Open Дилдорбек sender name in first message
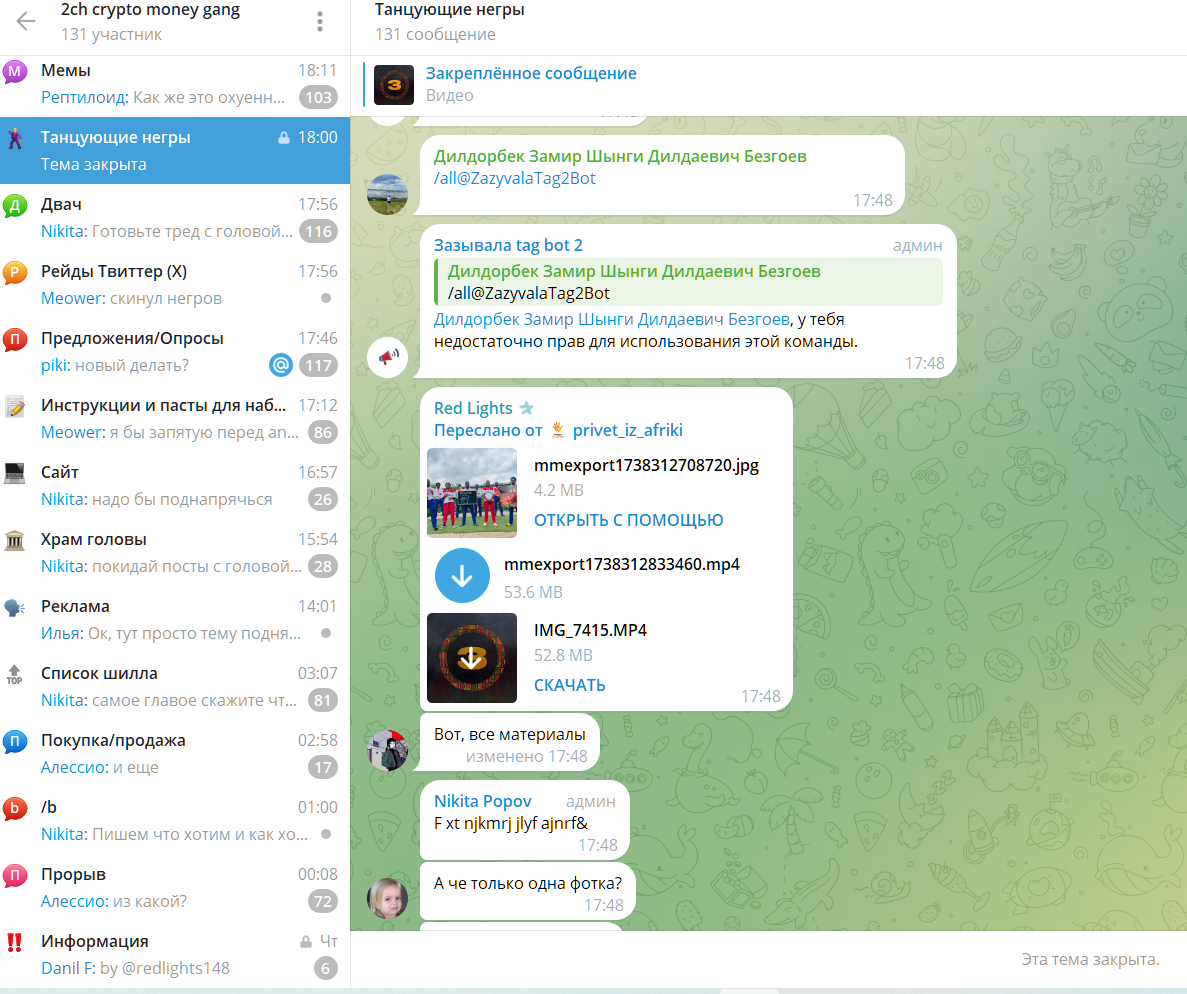Viewport: 1187px width, 994px height. point(620,157)
